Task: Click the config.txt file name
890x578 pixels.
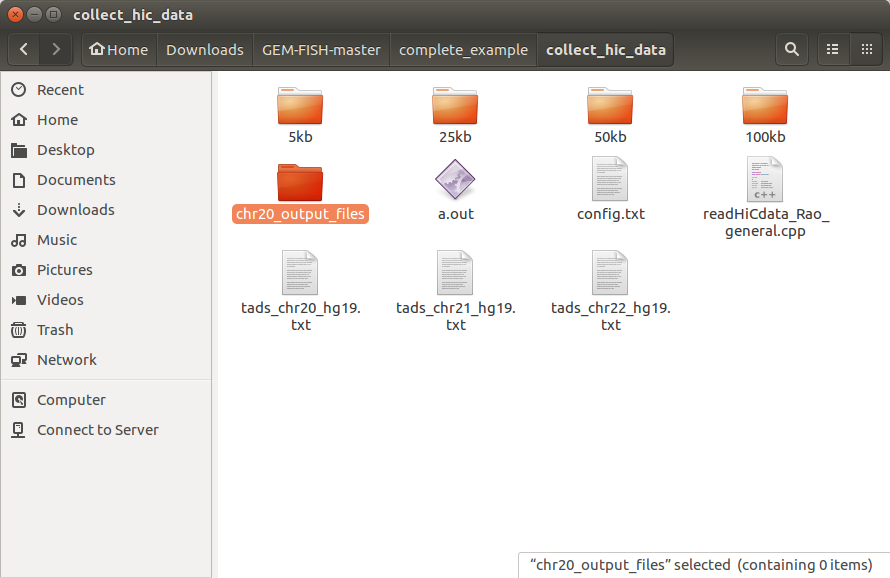Action: [611, 214]
